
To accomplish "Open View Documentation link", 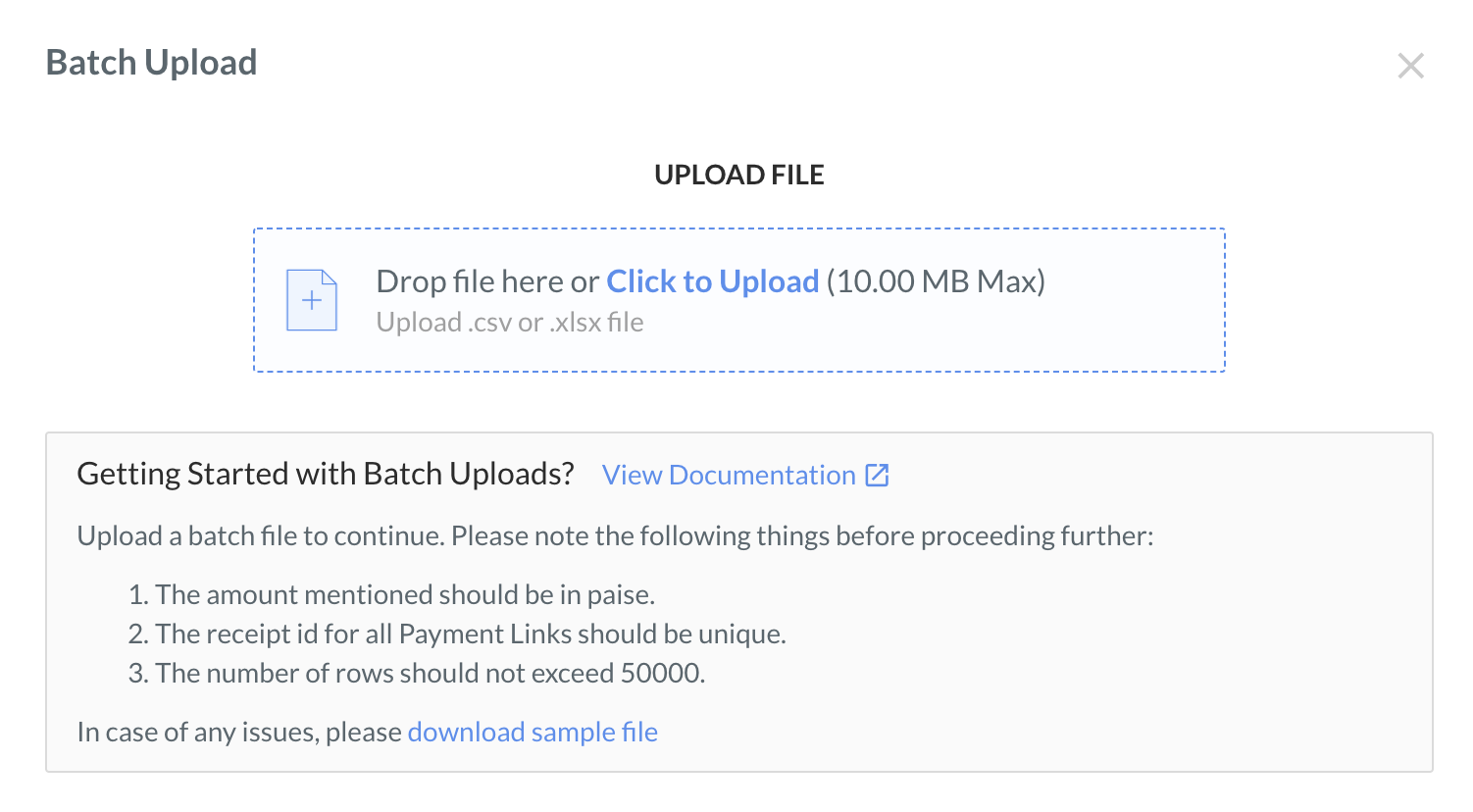I will (729, 476).
